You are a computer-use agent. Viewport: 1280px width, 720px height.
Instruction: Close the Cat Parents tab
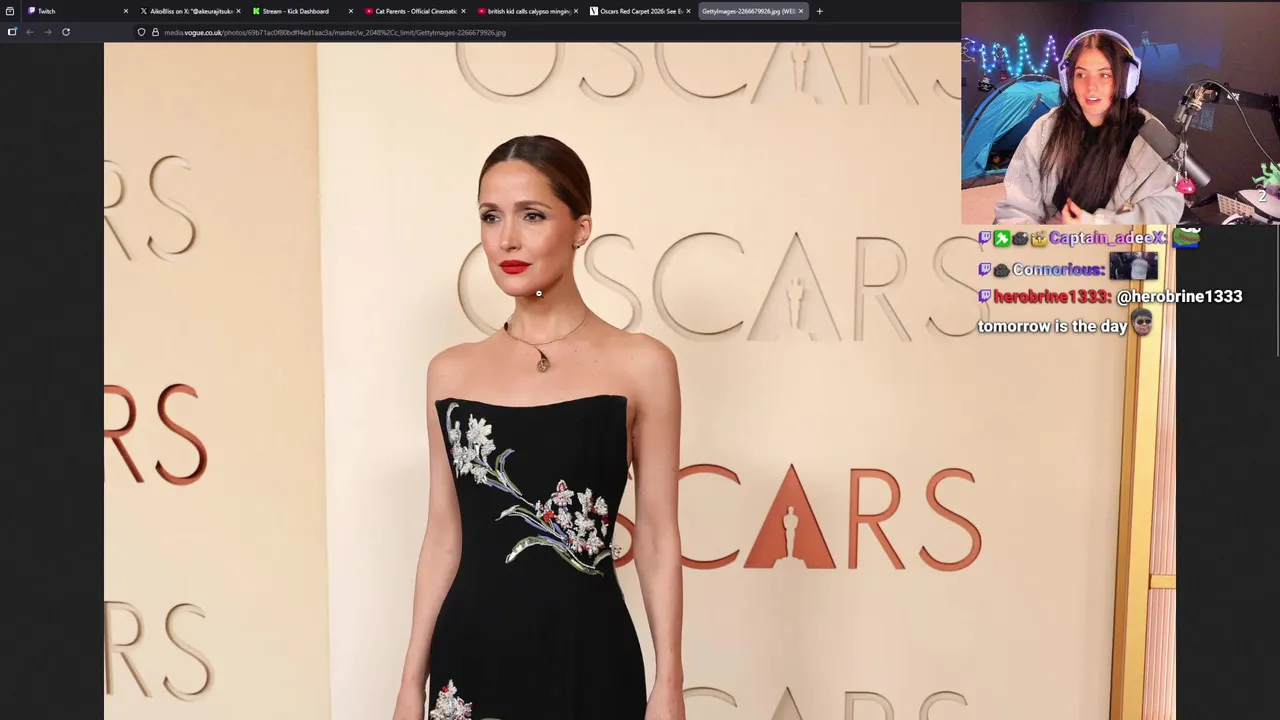coord(463,11)
